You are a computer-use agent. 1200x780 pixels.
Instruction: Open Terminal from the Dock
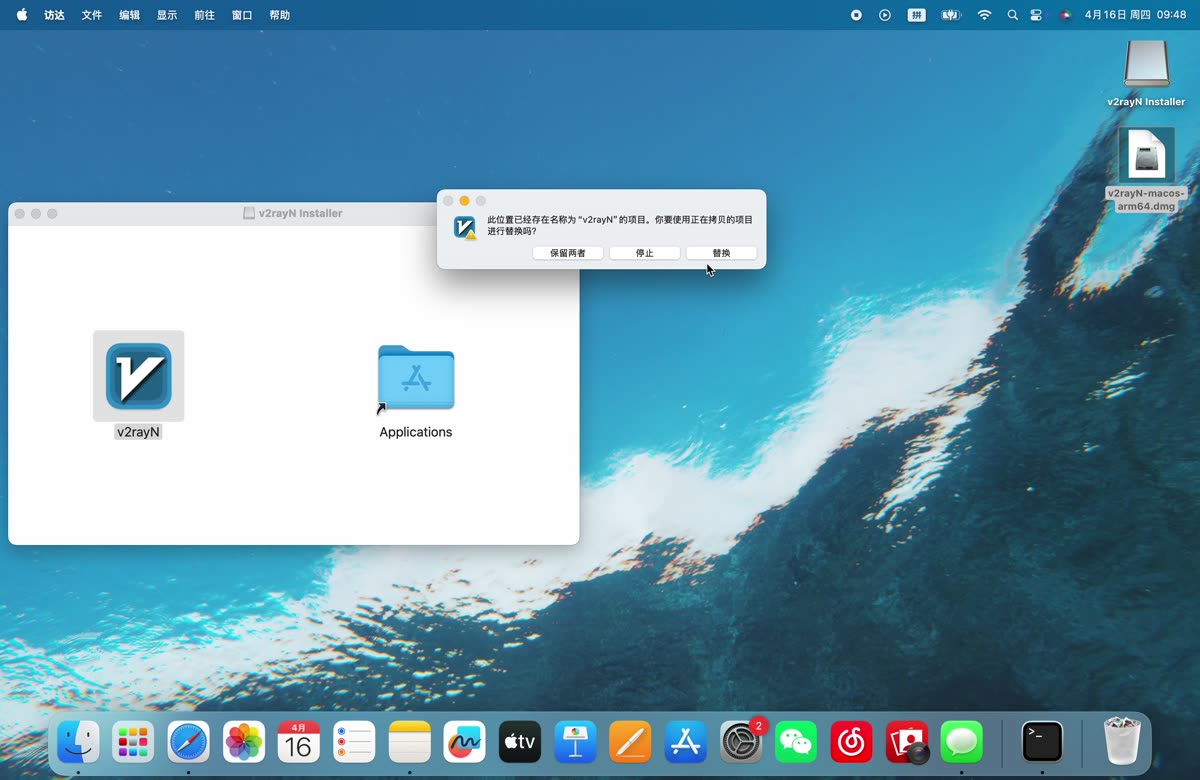[x=1042, y=742]
